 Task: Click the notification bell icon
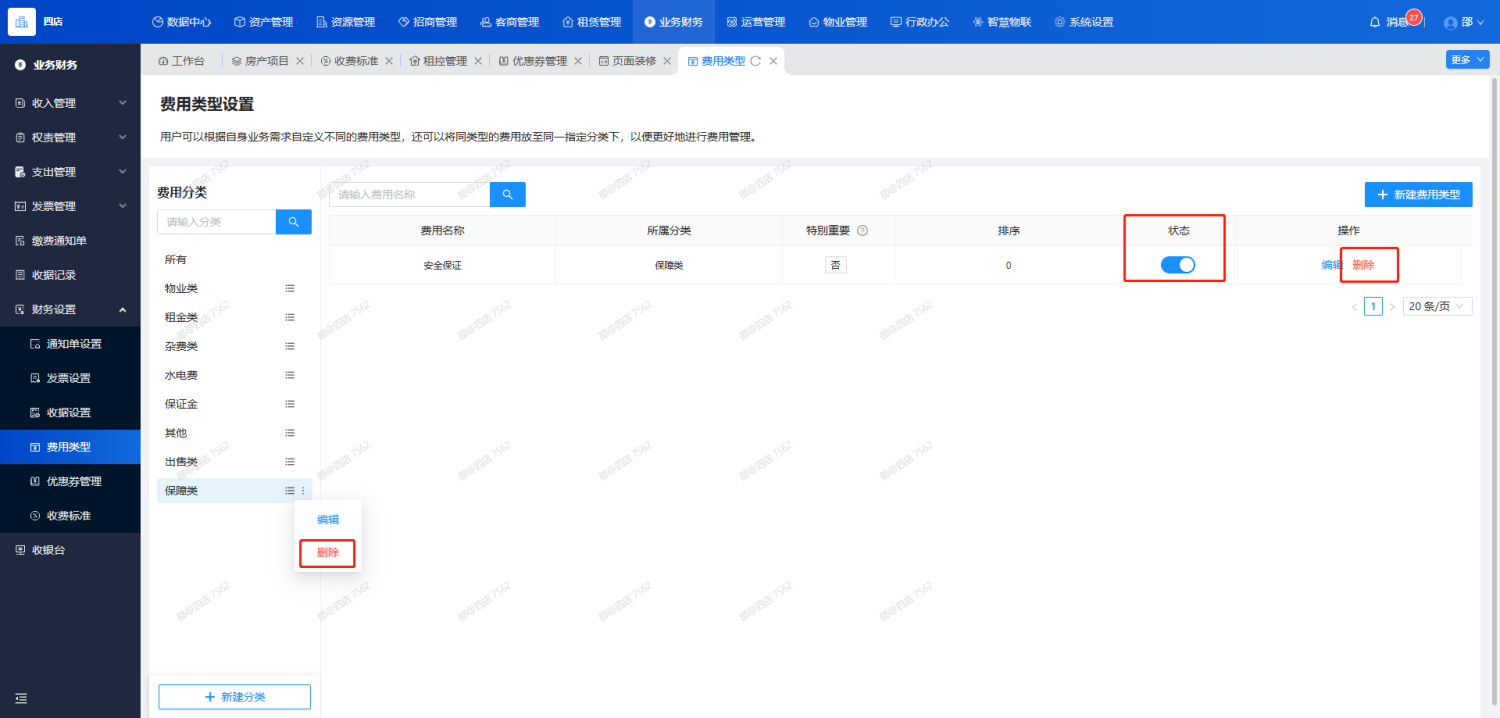click(1375, 22)
